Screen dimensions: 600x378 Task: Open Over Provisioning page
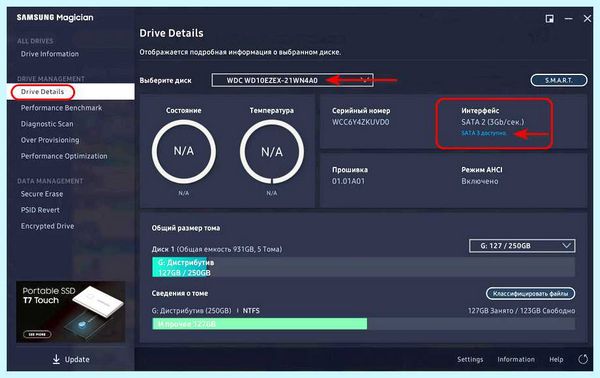50,140
